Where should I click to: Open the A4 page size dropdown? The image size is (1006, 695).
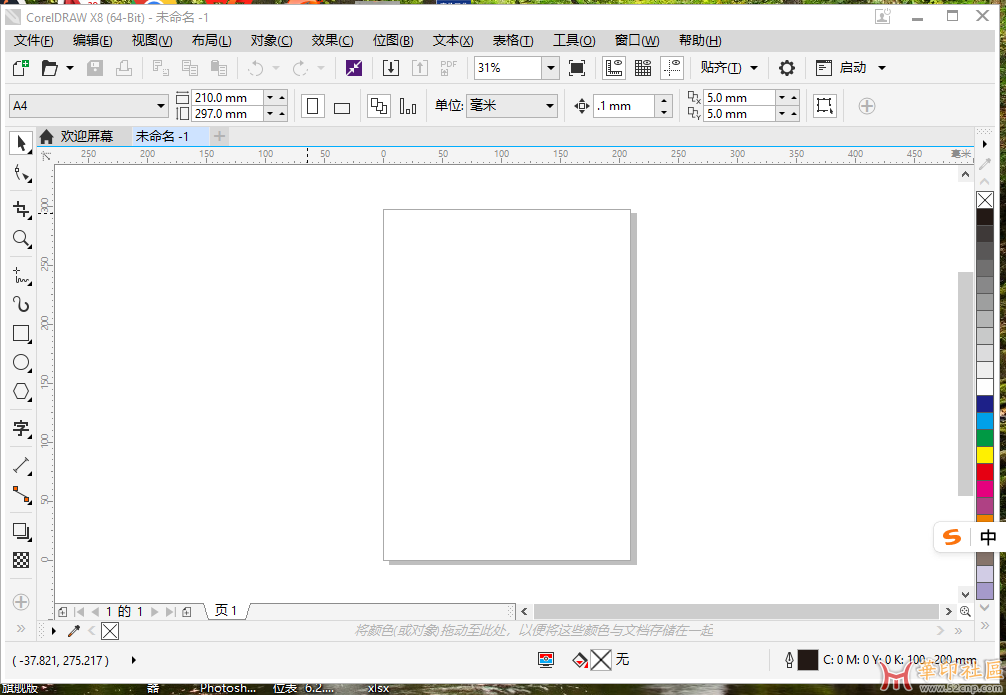tap(161, 106)
